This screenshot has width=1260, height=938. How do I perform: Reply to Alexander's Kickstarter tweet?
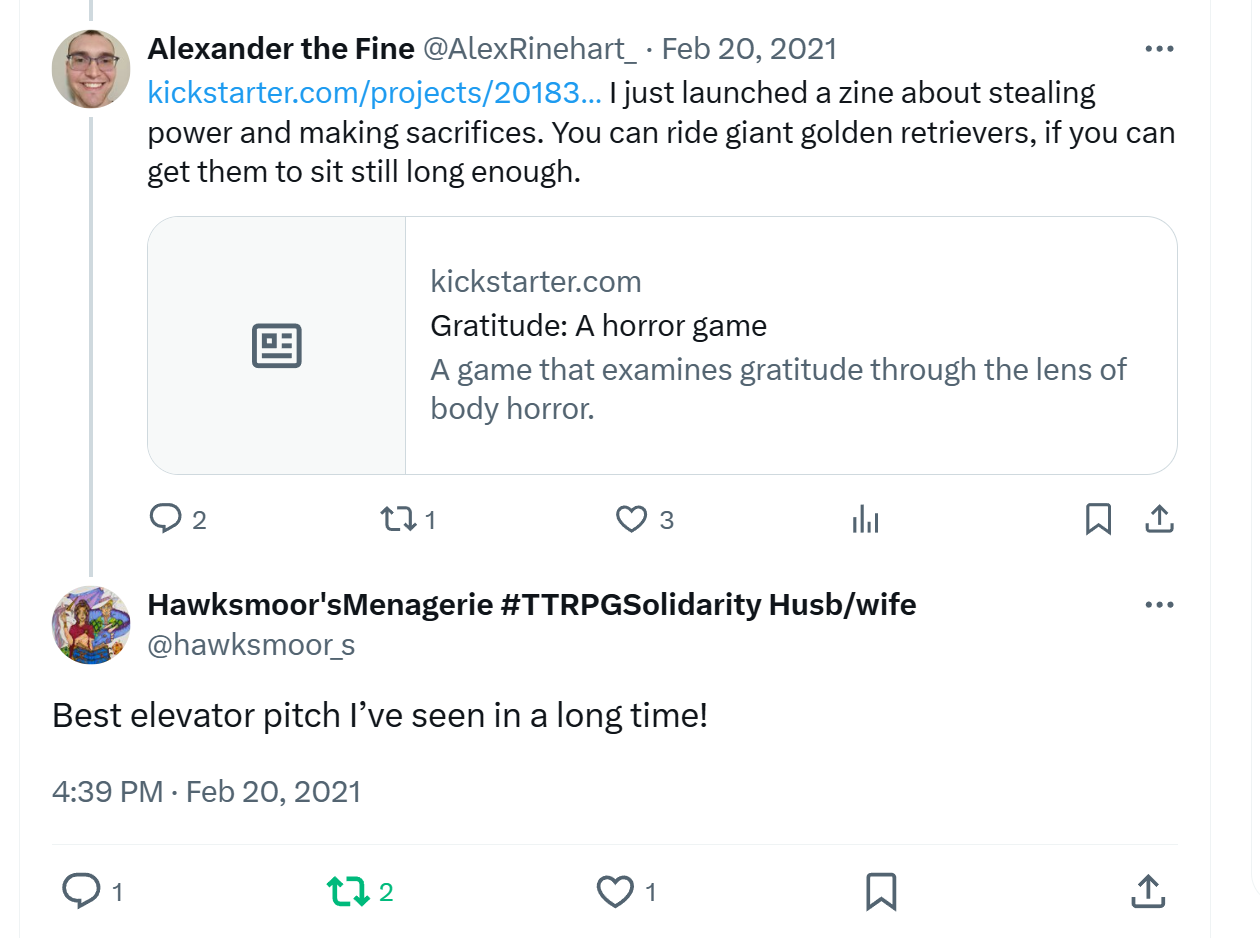(165, 519)
